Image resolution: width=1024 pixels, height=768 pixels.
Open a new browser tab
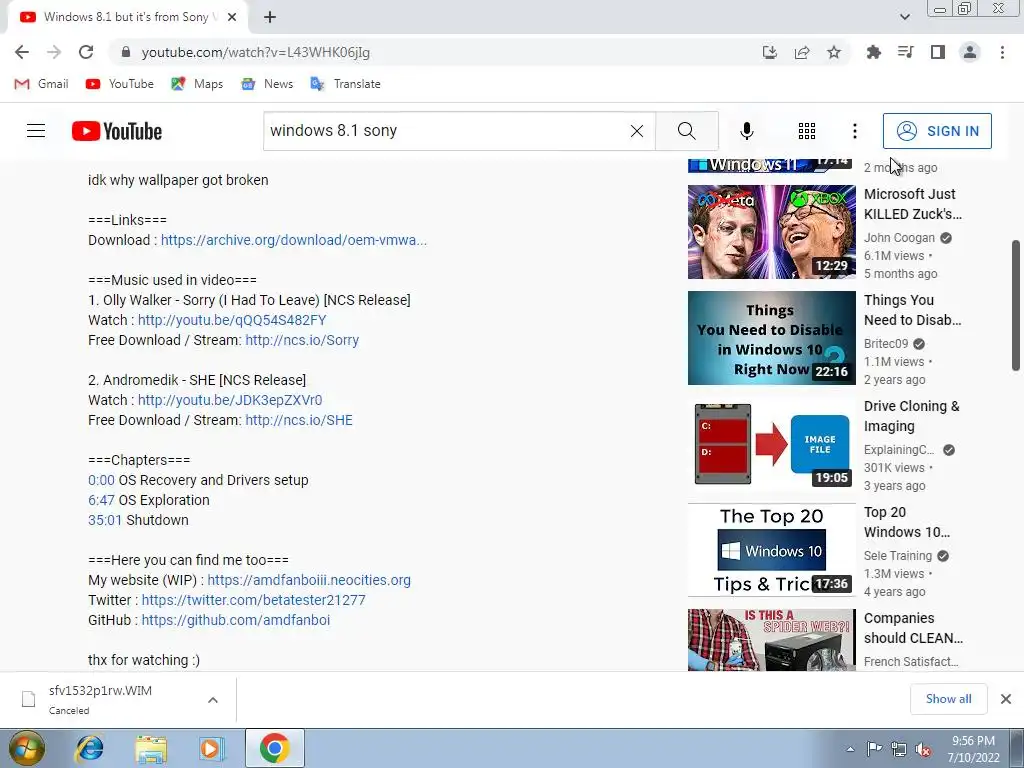point(270,17)
